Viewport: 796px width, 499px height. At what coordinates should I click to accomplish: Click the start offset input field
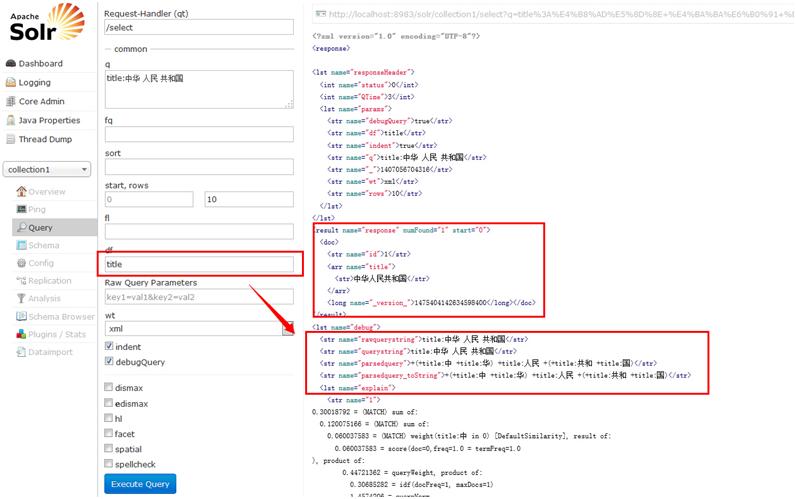tap(149, 199)
